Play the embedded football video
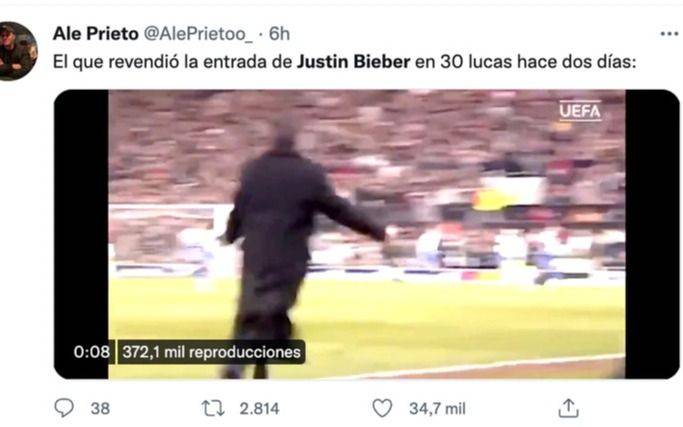This screenshot has height=427, width=683. click(x=366, y=234)
